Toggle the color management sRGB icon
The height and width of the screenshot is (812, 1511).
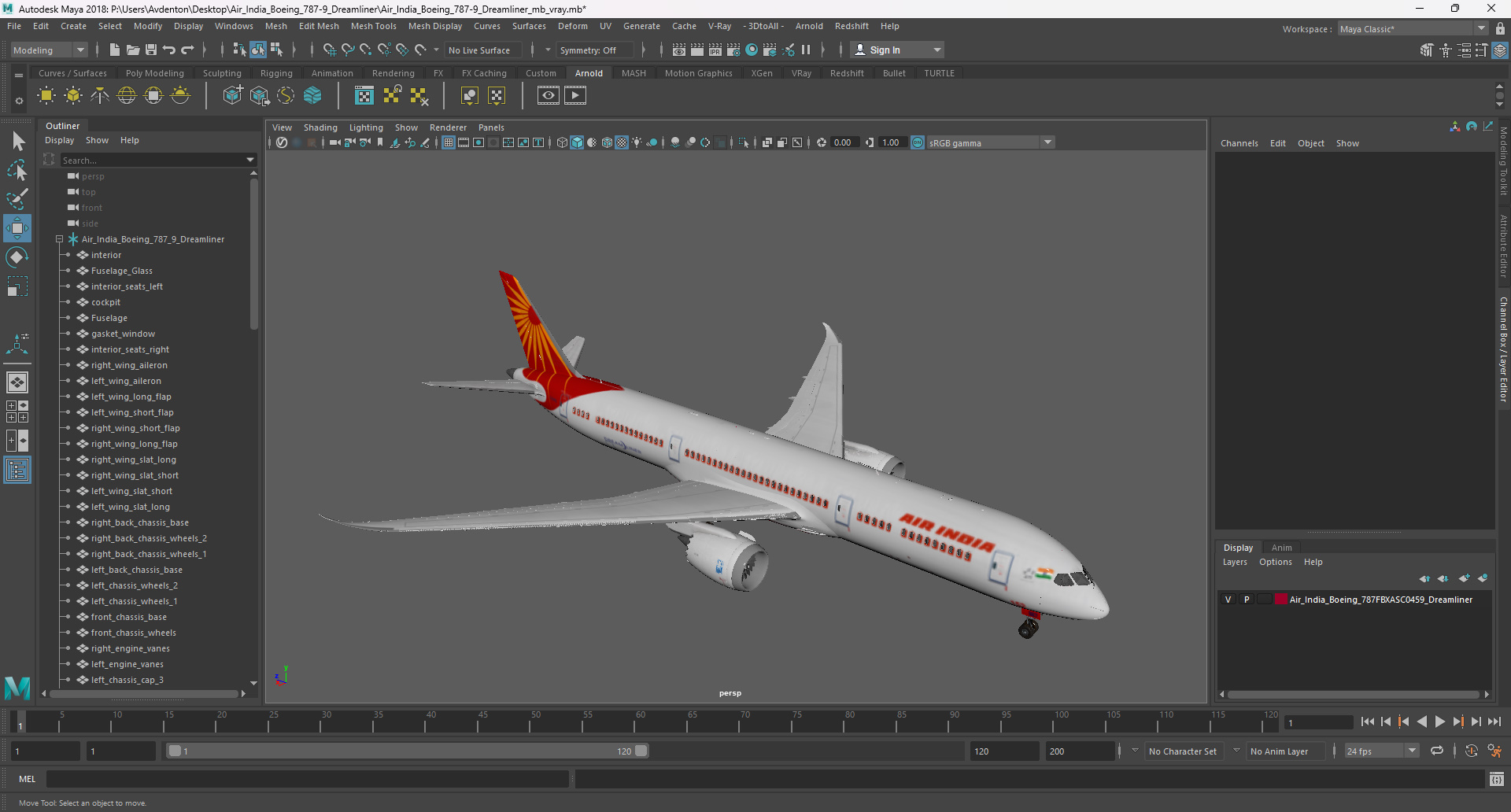coord(918,142)
